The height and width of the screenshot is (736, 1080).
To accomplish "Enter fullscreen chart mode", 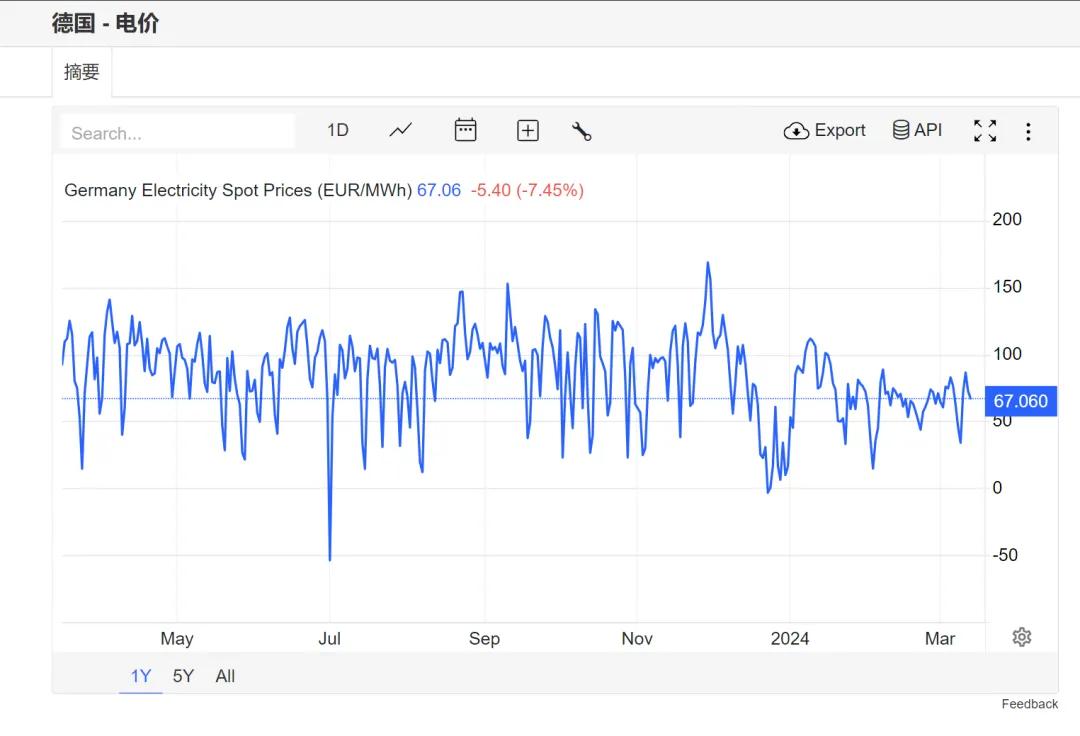I will click(x=985, y=131).
